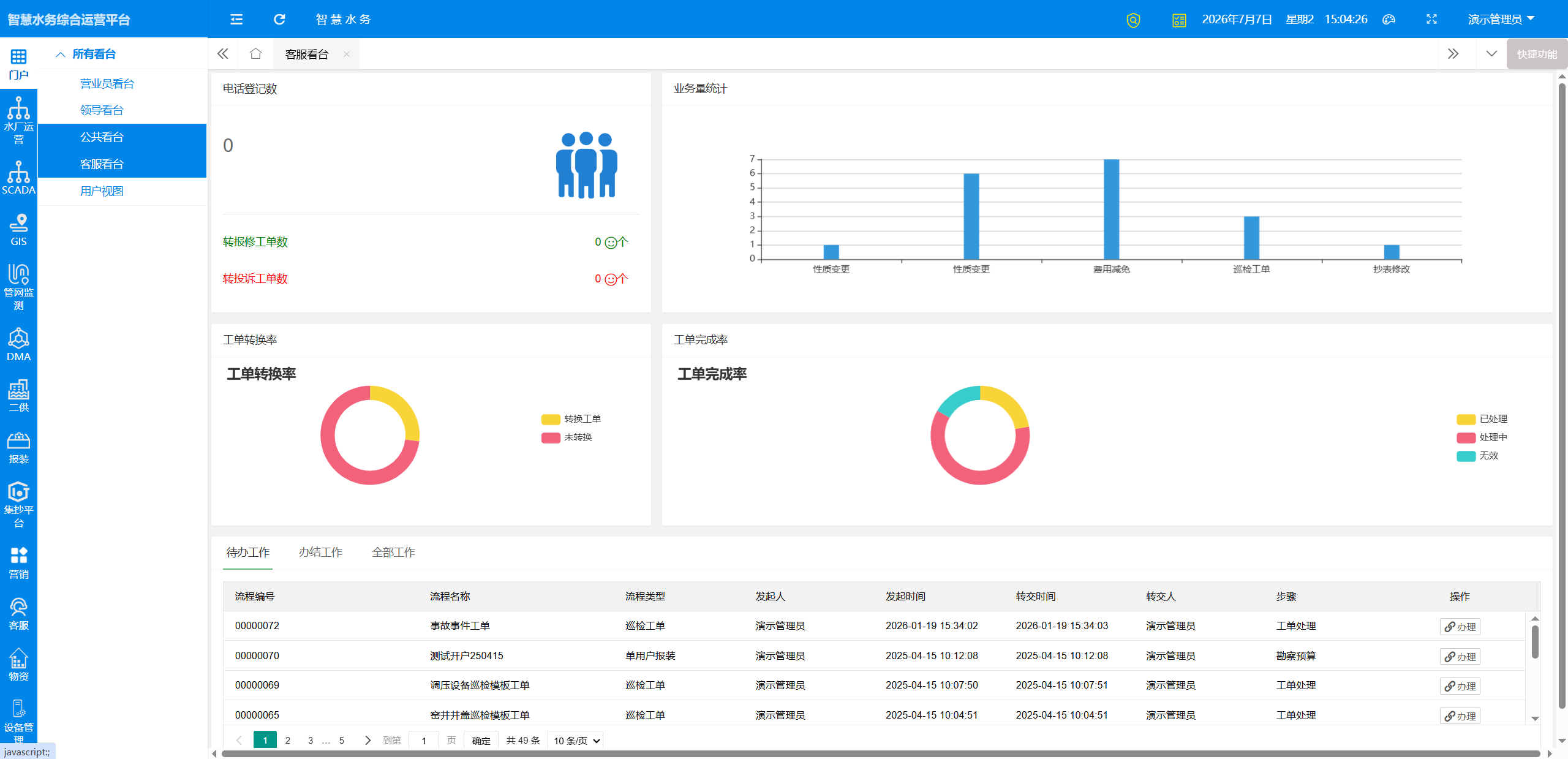Switch to the 办结工作 tab
The height and width of the screenshot is (759, 1568).
320,552
